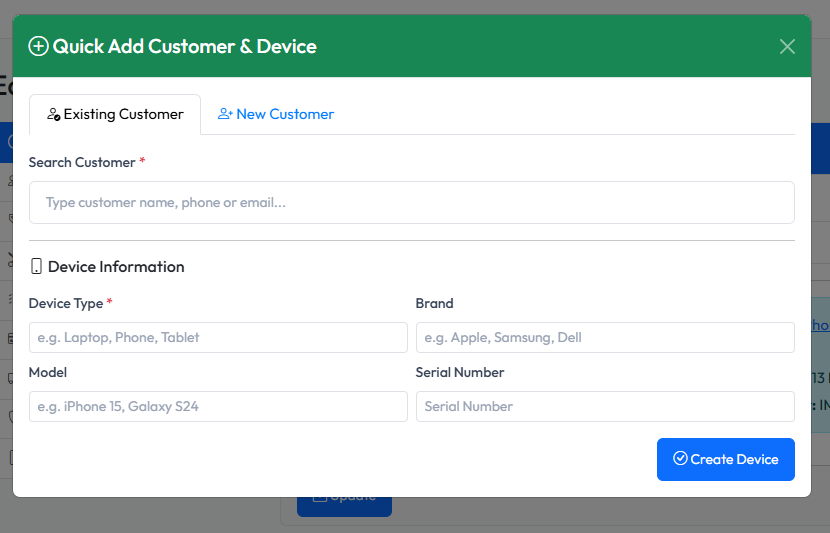Click the Brand label above its field
Viewport: 830px width, 533px height.
[434, 303]
